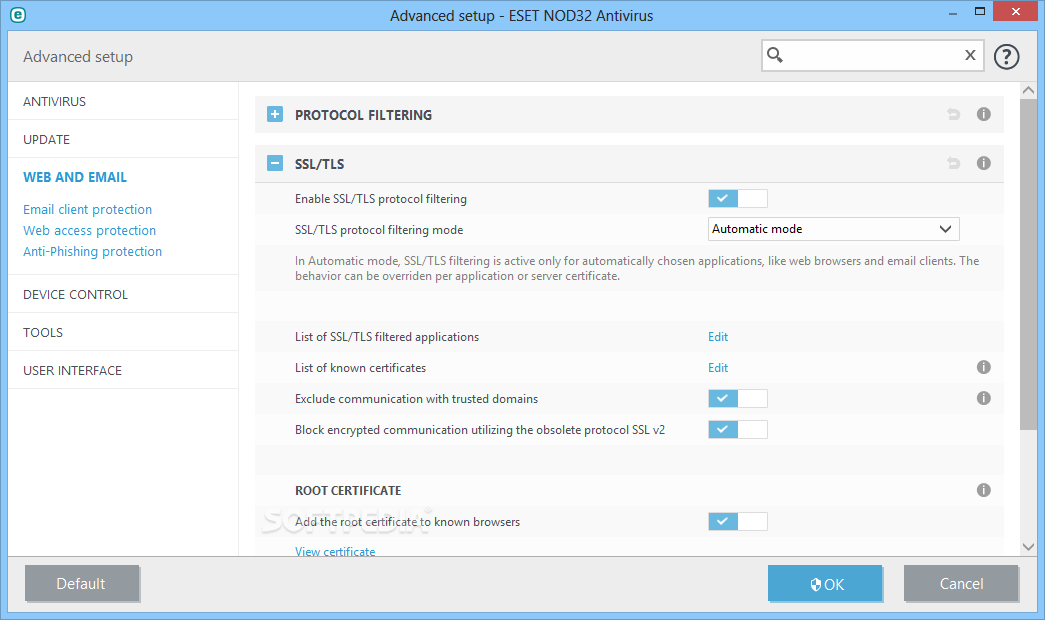
Task: Clear the search field with the X
Action: coord(970,55)
